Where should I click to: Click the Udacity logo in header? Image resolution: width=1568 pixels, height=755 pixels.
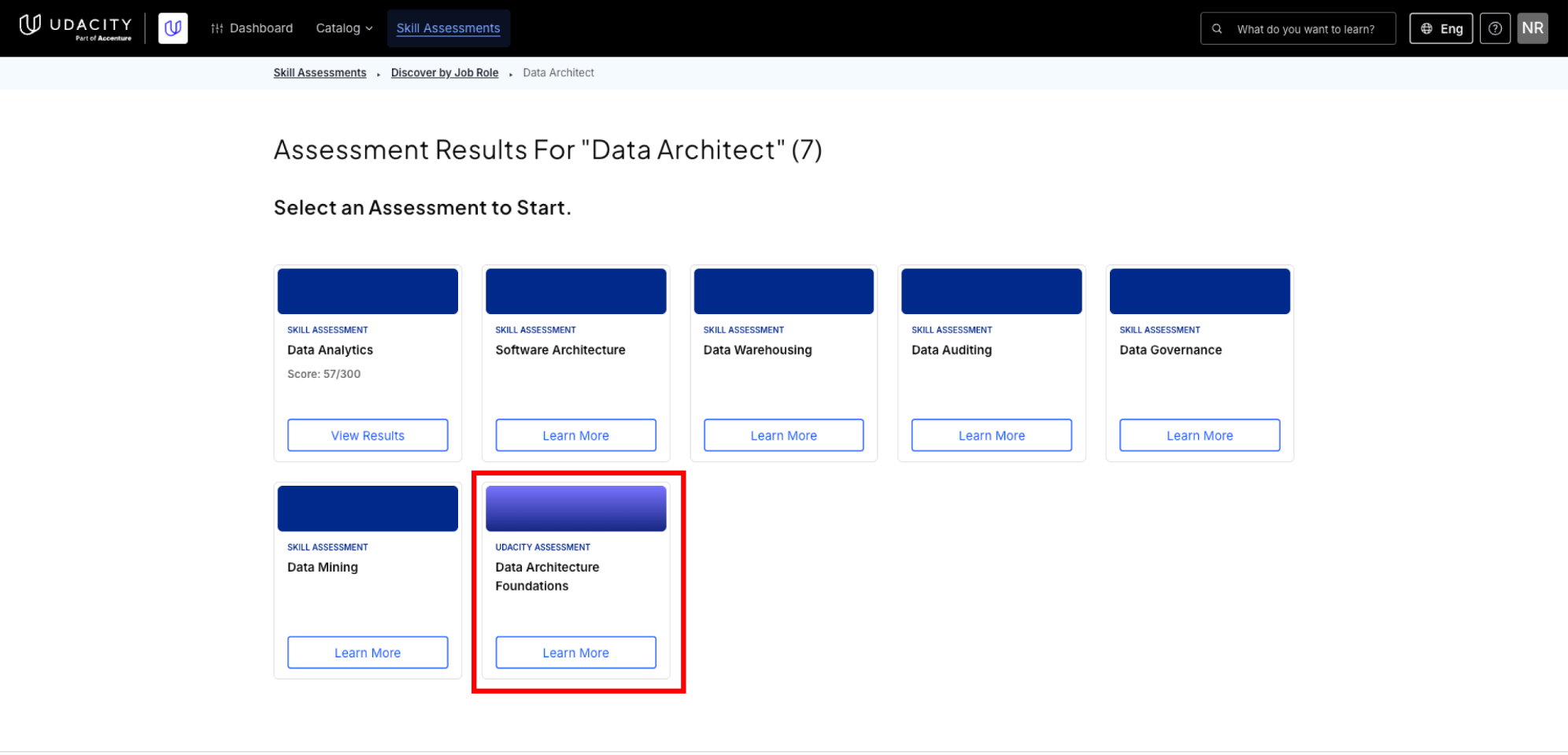76,28
